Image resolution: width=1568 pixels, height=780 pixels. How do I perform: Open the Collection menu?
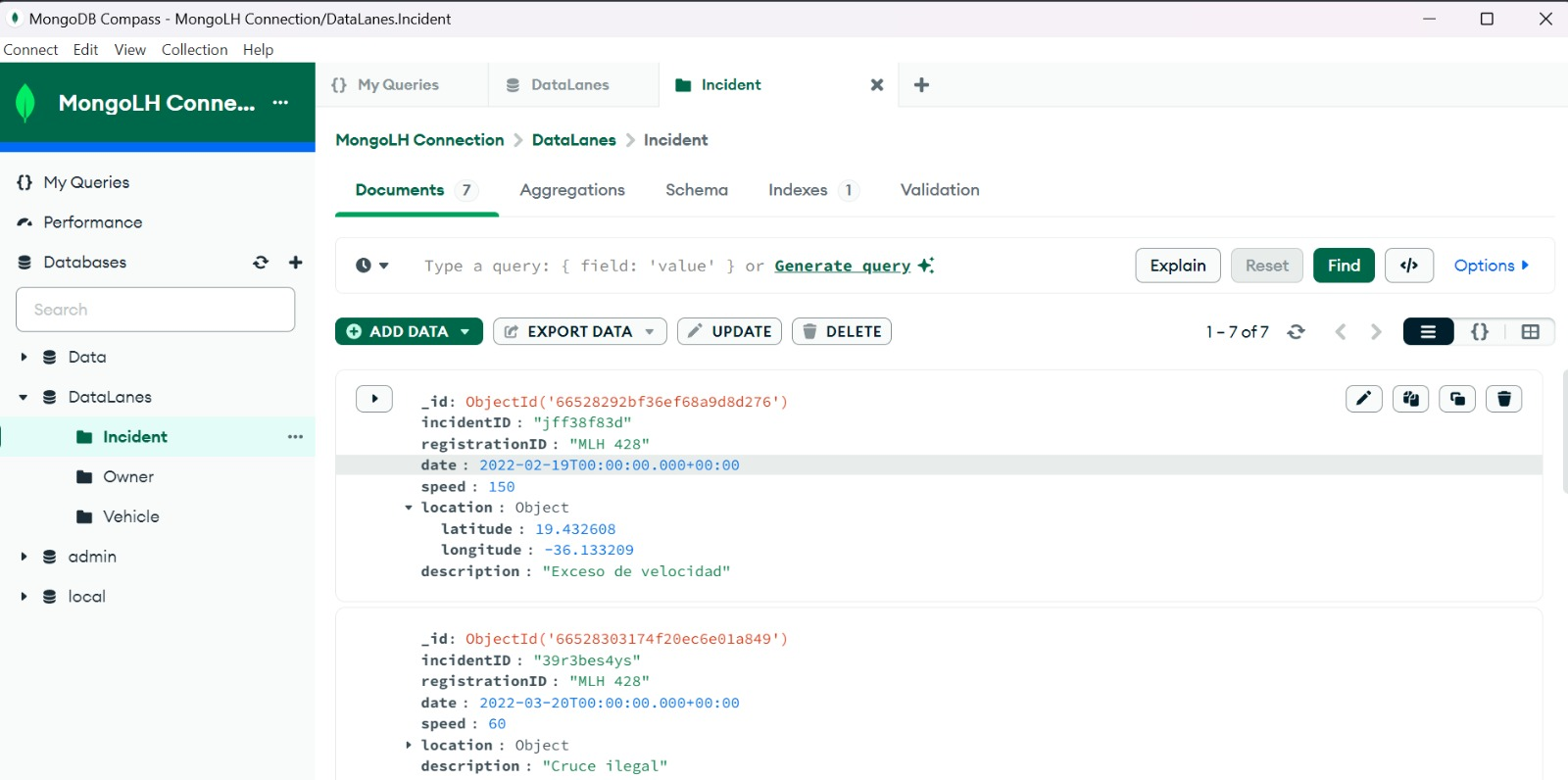[x=194, y=50]
